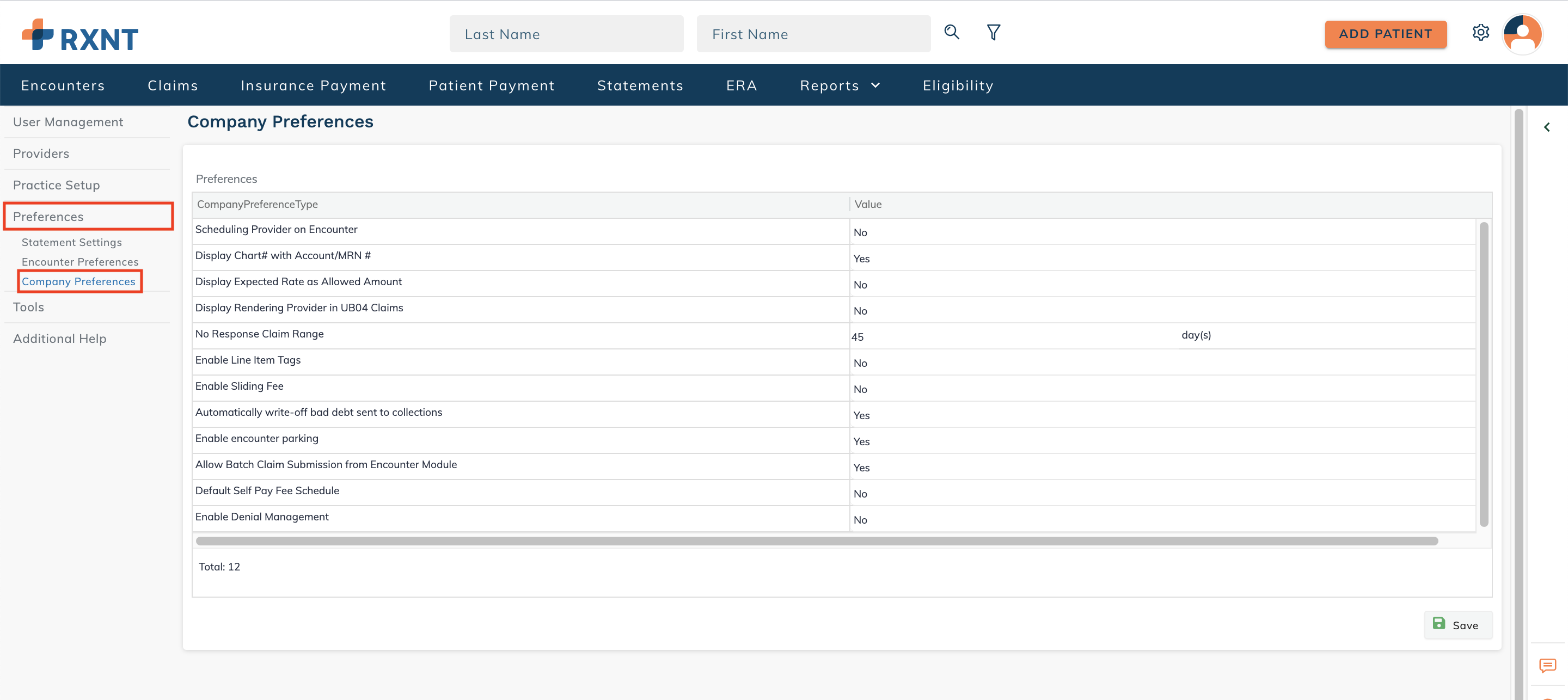Click the preferences table horizontal scrollbar

[x=817, y=541]
